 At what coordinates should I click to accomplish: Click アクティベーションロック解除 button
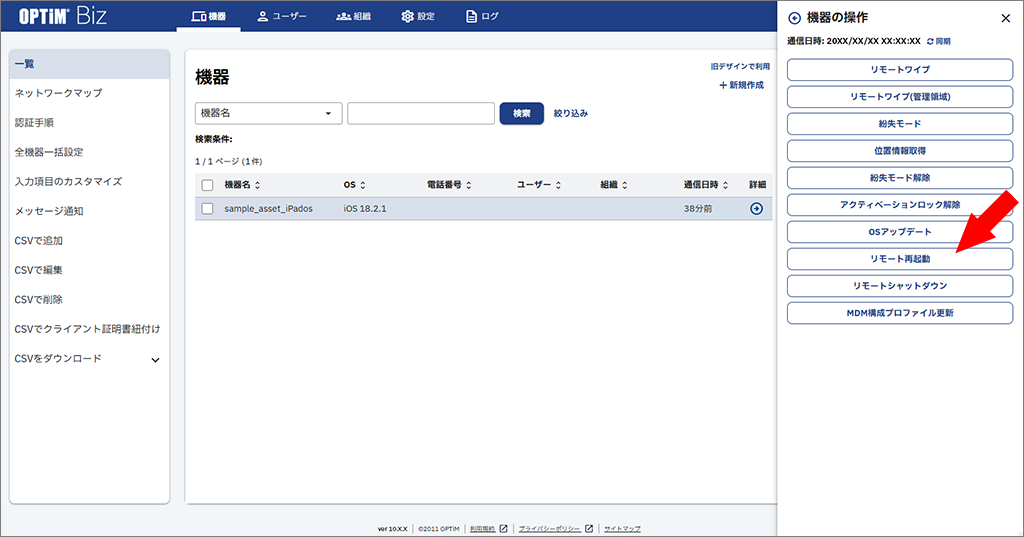click(x=900, y=204)
